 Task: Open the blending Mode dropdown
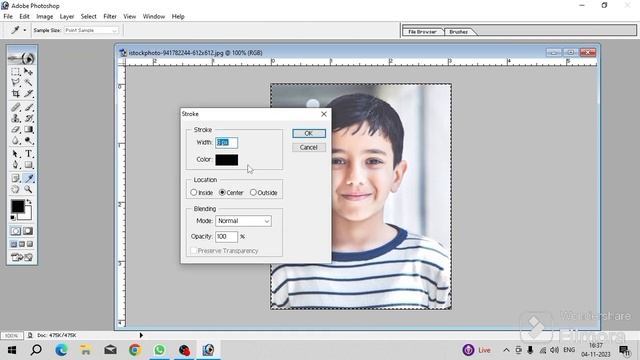[x=243, y=221]
